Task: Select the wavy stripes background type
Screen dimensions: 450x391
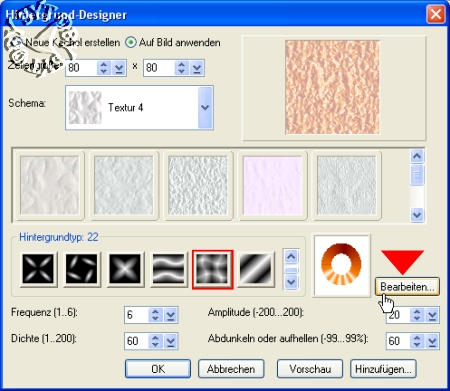Action: pyautogui.click(x=169, y=269)
